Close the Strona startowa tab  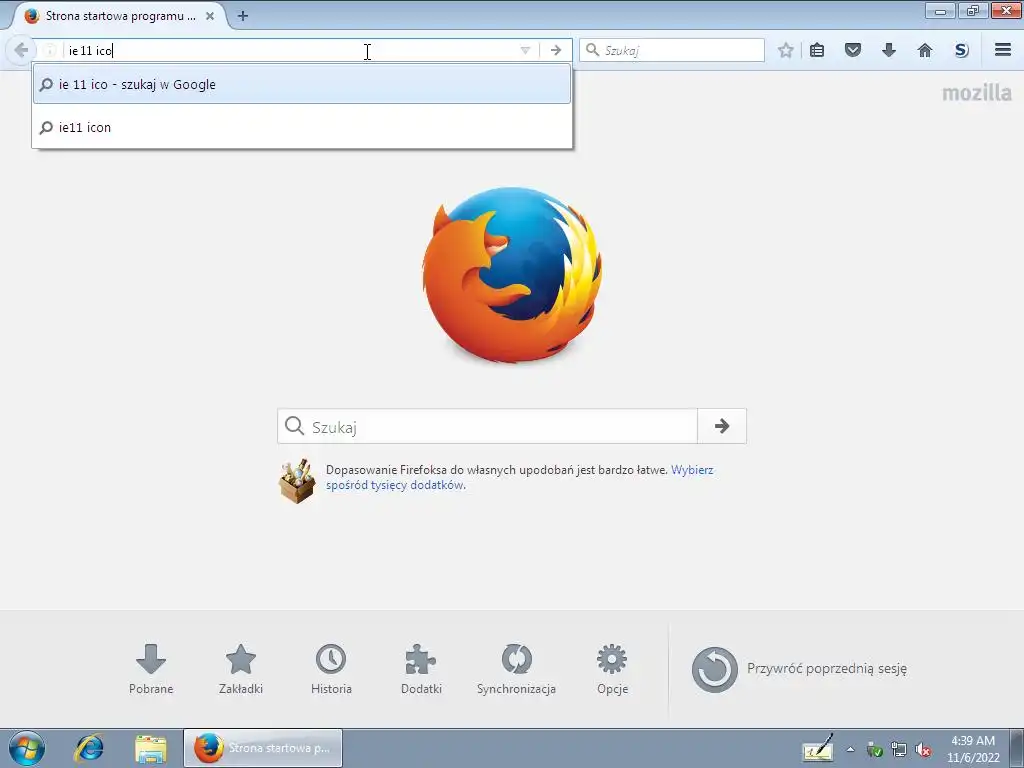(x=210, y=16)
